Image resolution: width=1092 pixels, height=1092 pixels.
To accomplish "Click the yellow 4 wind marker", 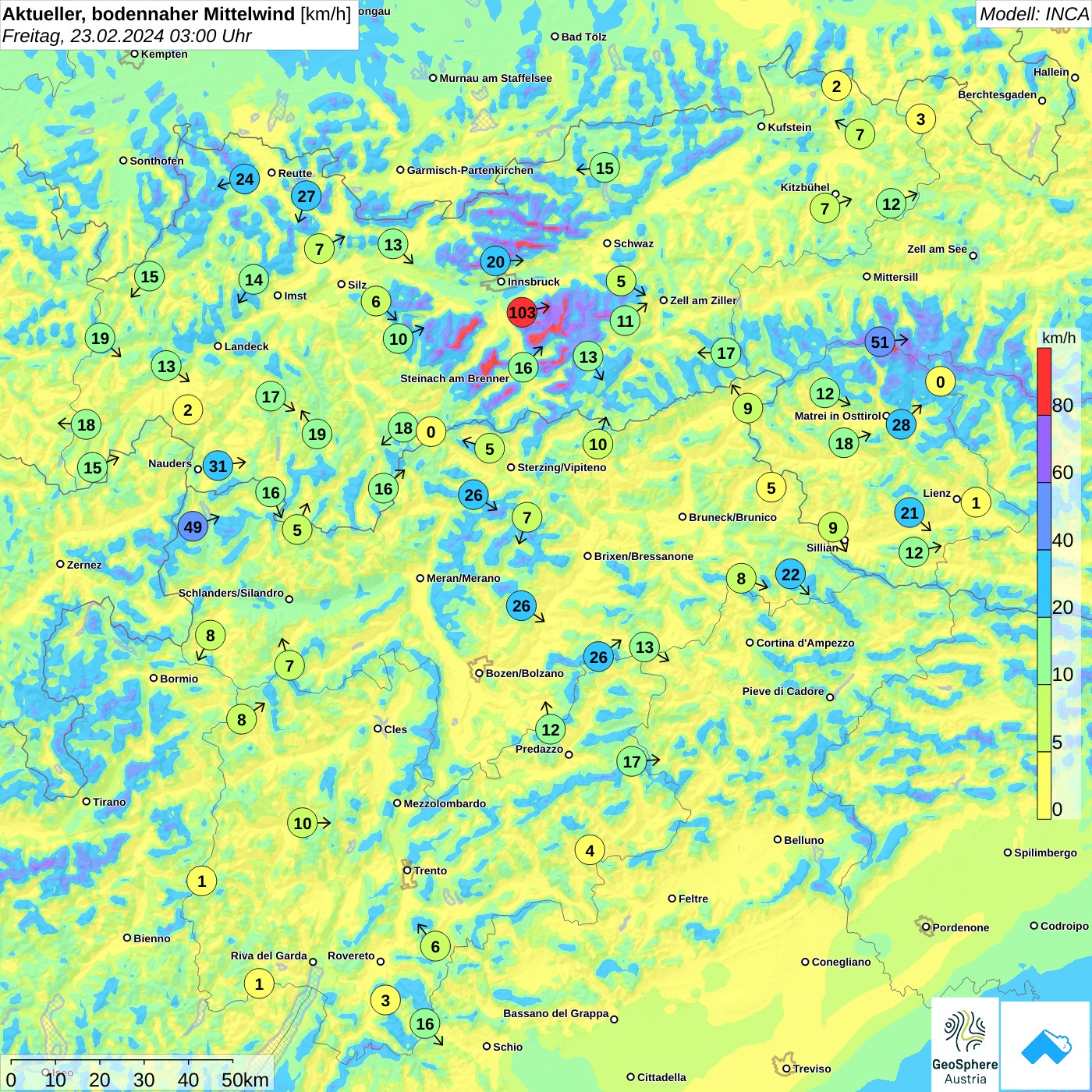I will (590, 850).
